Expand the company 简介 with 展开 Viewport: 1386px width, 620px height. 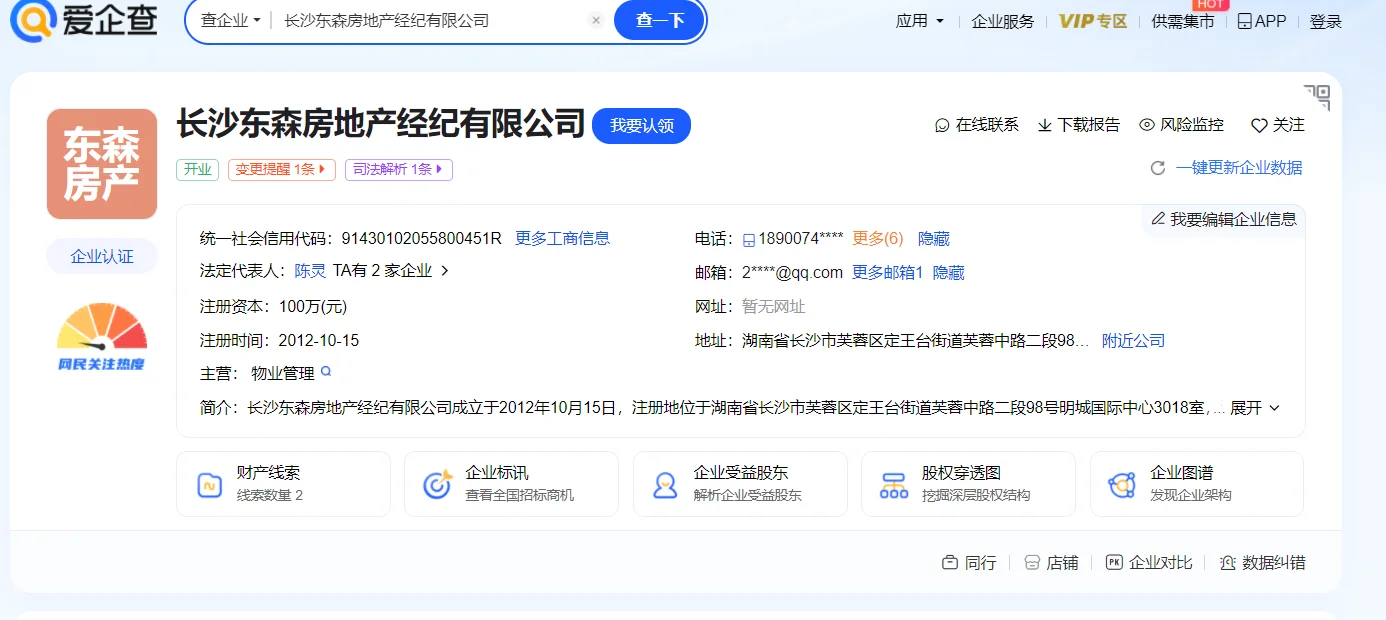point(1254,408)
